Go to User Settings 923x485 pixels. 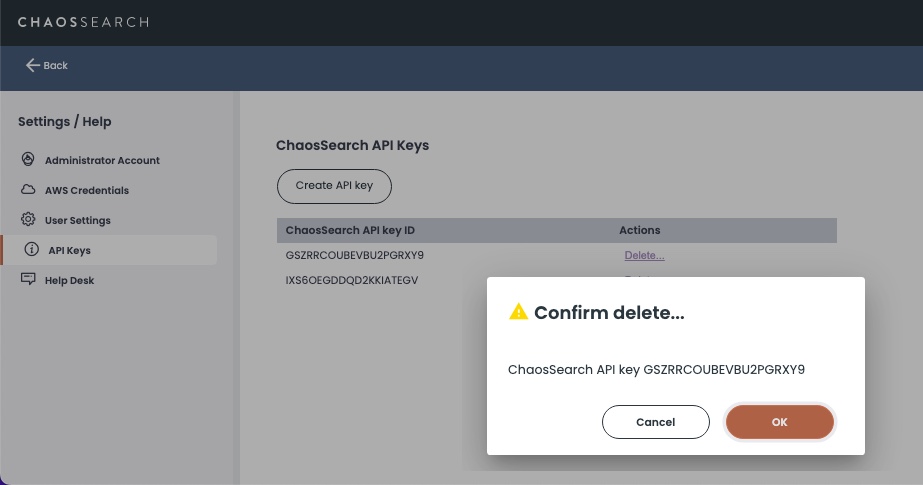(78, 220)
